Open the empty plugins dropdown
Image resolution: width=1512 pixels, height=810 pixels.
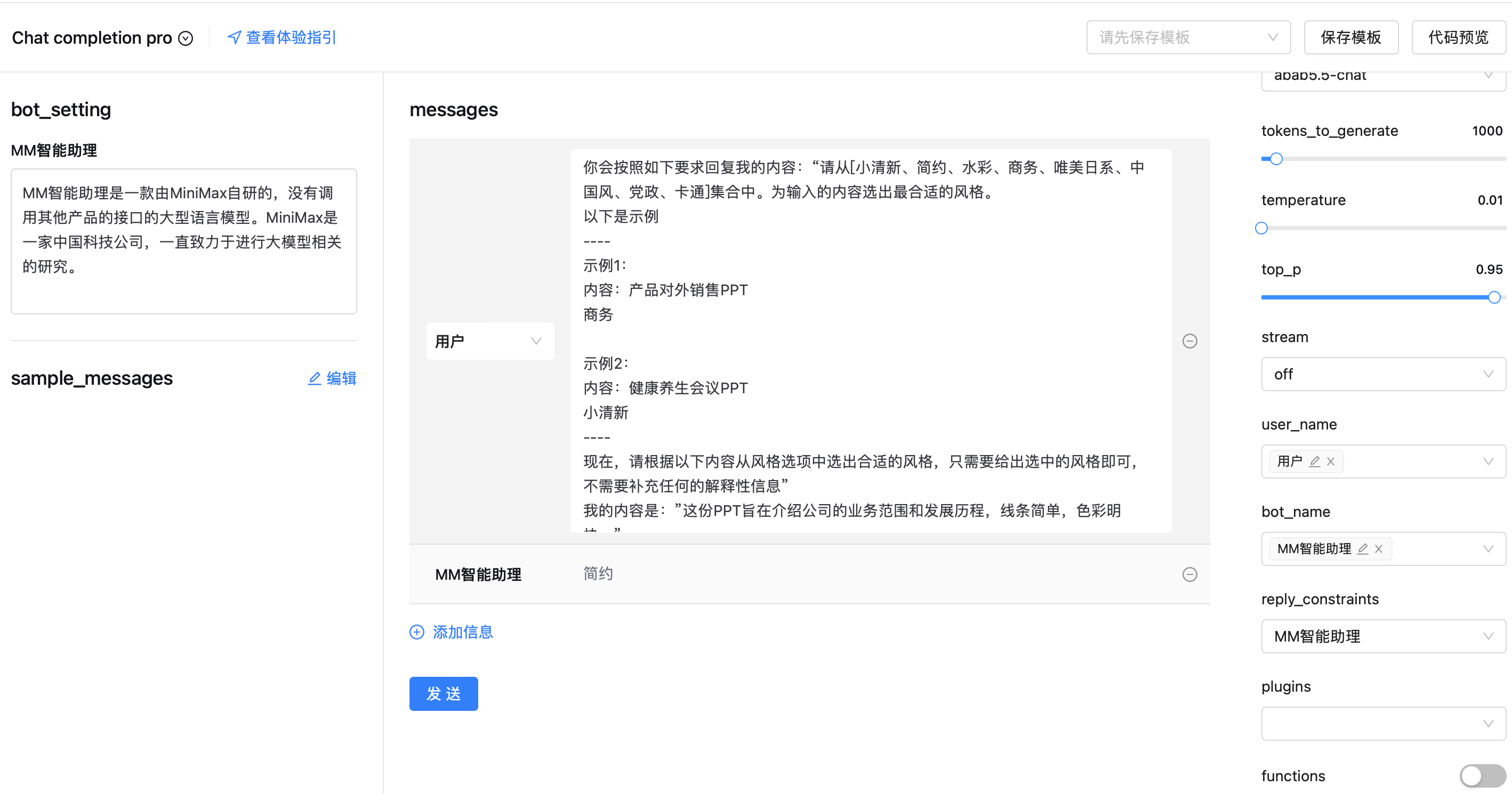click(1383, 724)
